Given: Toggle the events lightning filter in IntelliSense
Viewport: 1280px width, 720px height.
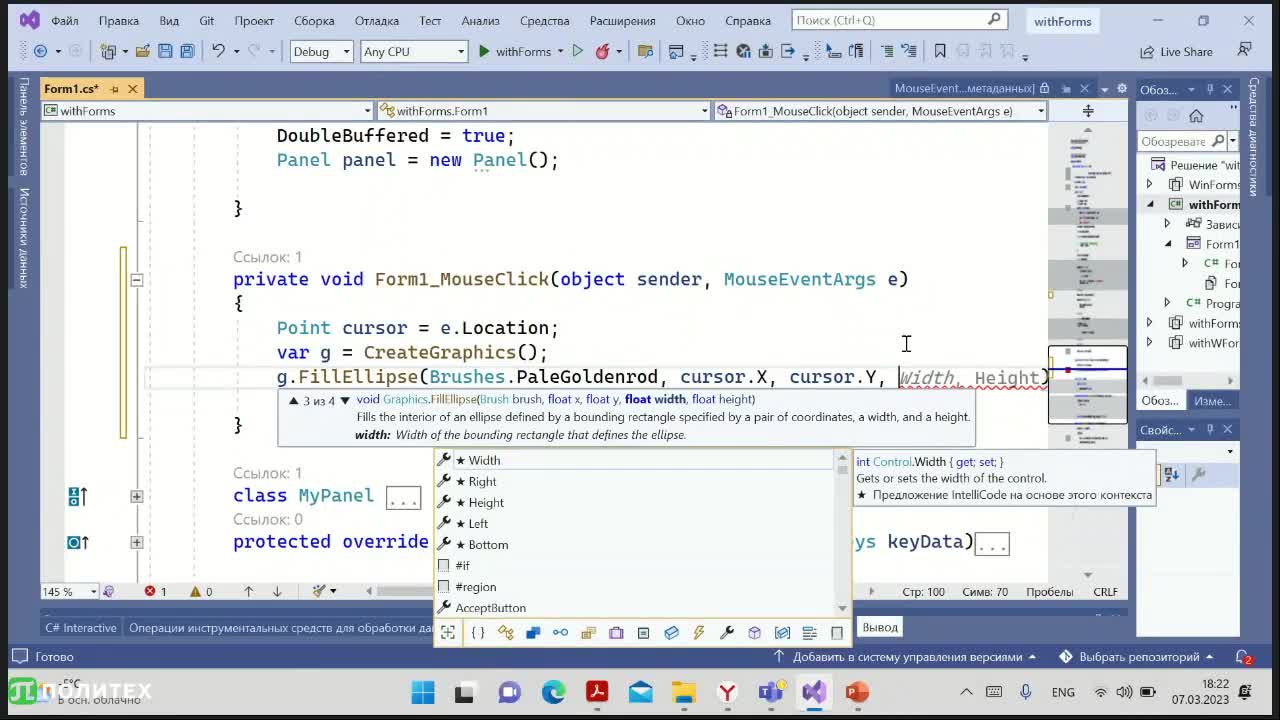Looking at the screenshot, I should click(699, 632).
